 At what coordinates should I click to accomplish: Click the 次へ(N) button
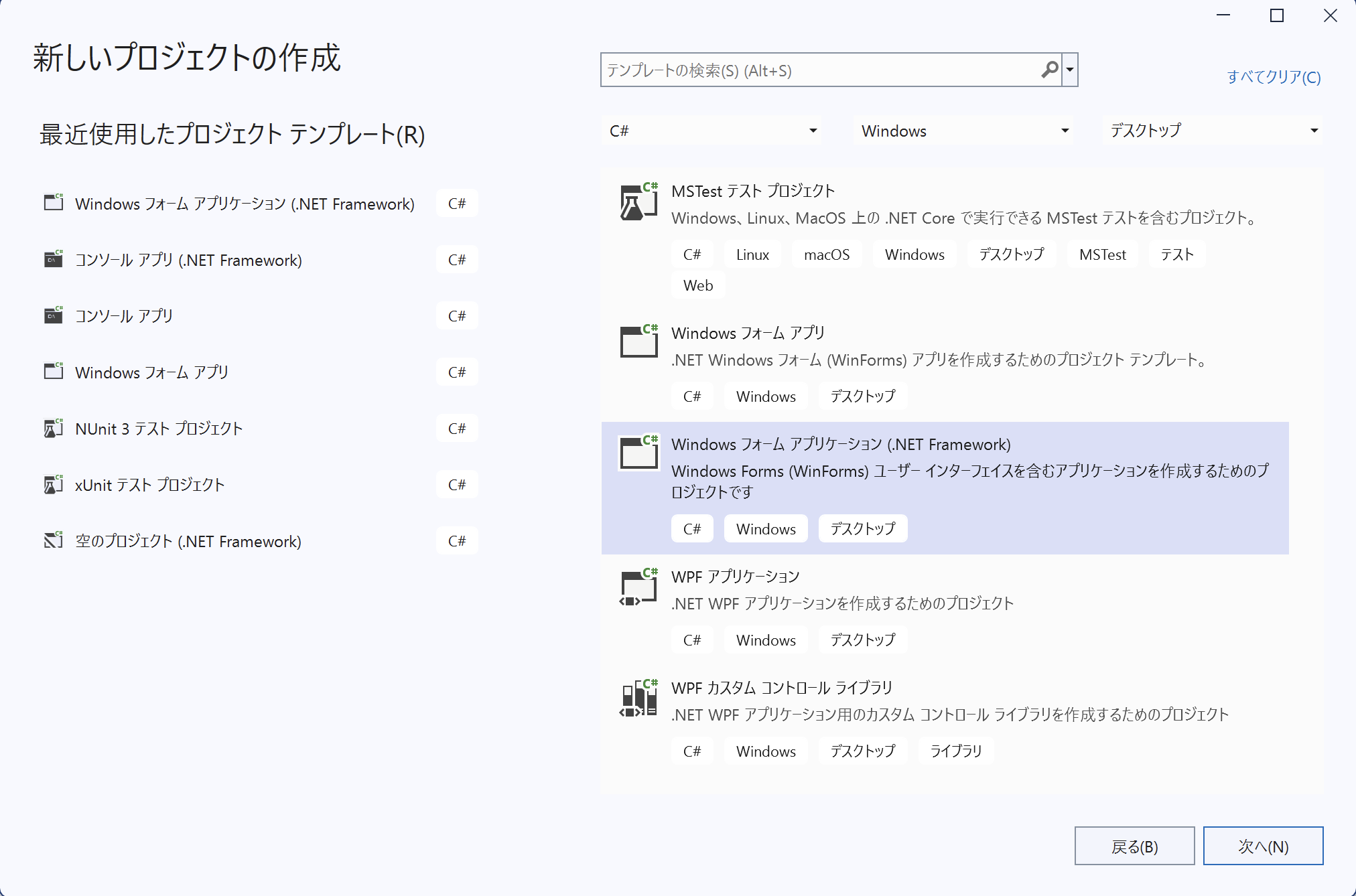click(x=1264, y=846)
